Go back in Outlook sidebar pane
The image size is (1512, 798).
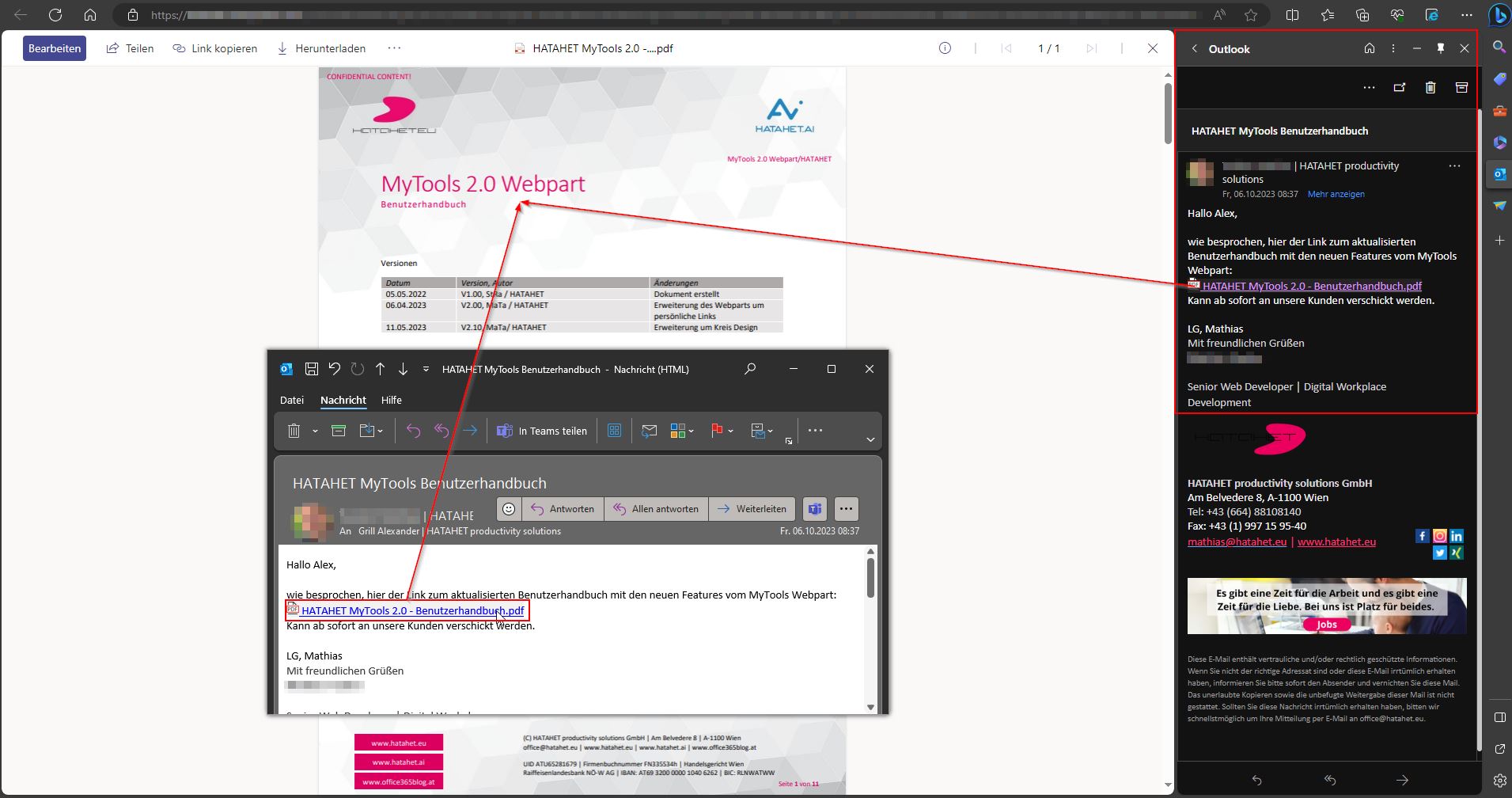[x=1195, y=49]
